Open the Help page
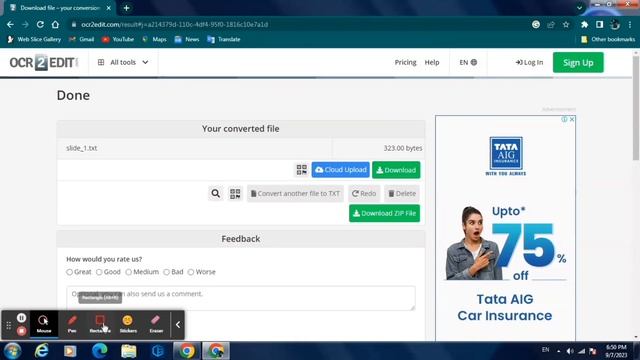This screenshot has width=640, height=360. coord(432,62)
